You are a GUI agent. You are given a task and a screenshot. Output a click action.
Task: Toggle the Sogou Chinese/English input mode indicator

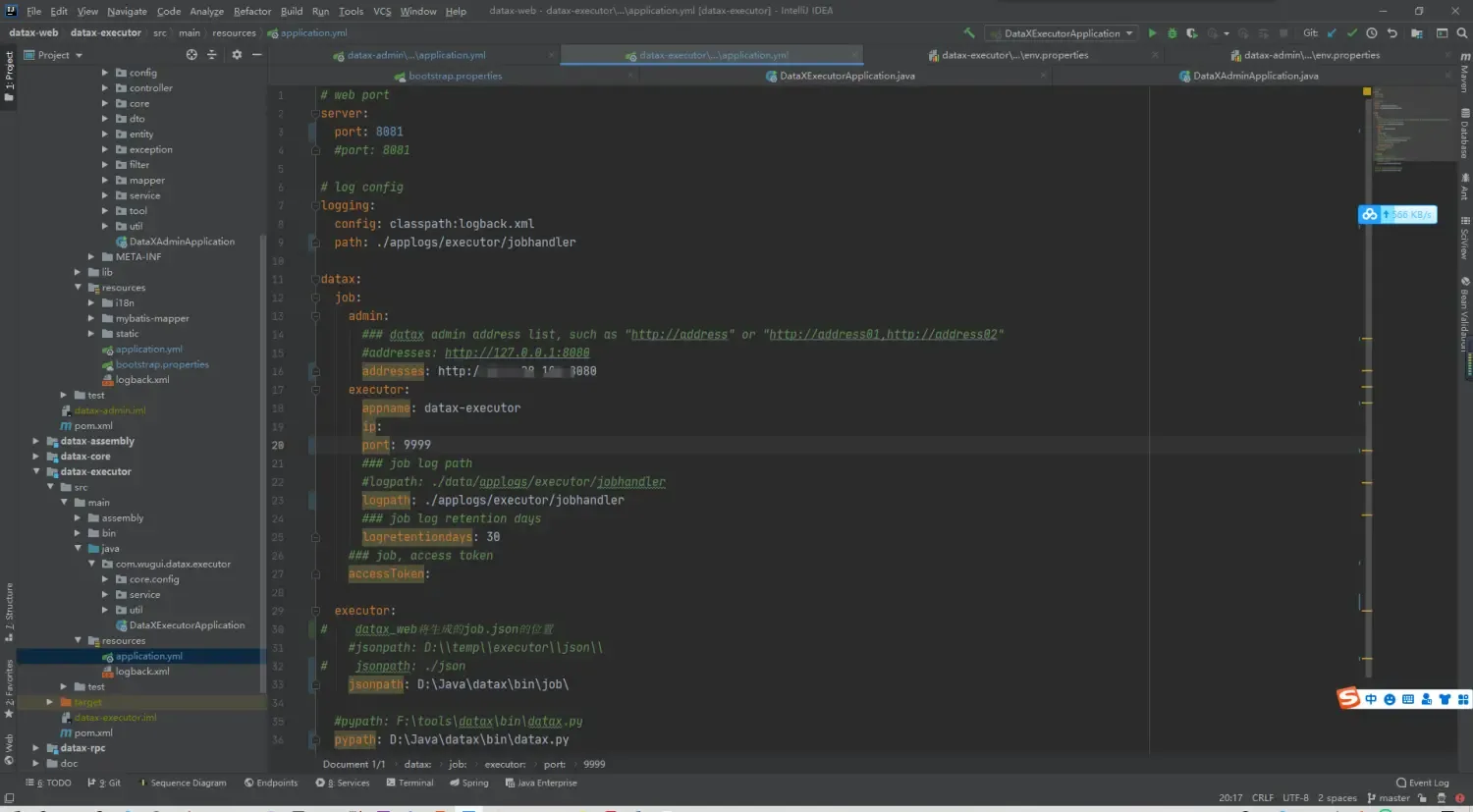point(1371,698)
